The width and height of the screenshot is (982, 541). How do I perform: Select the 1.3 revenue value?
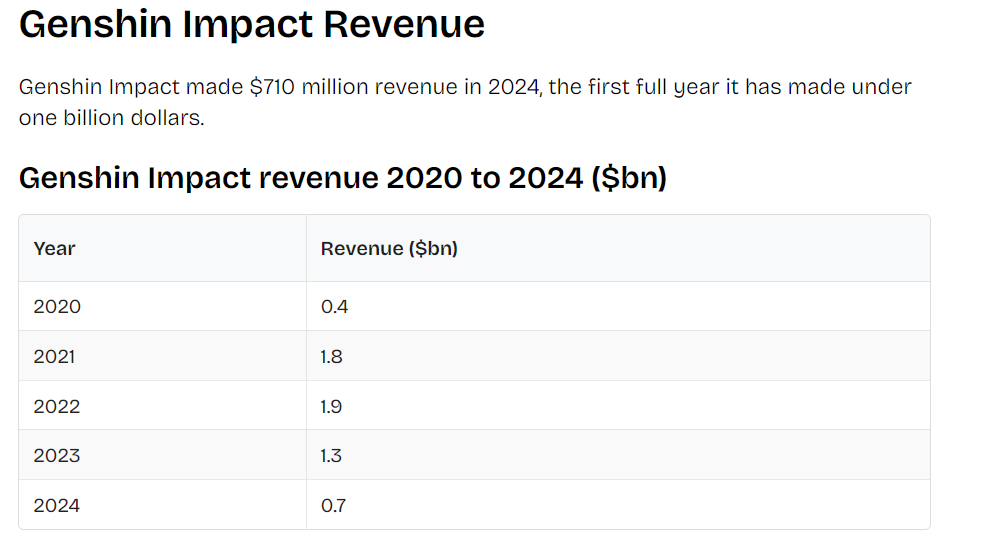[331, 456]
